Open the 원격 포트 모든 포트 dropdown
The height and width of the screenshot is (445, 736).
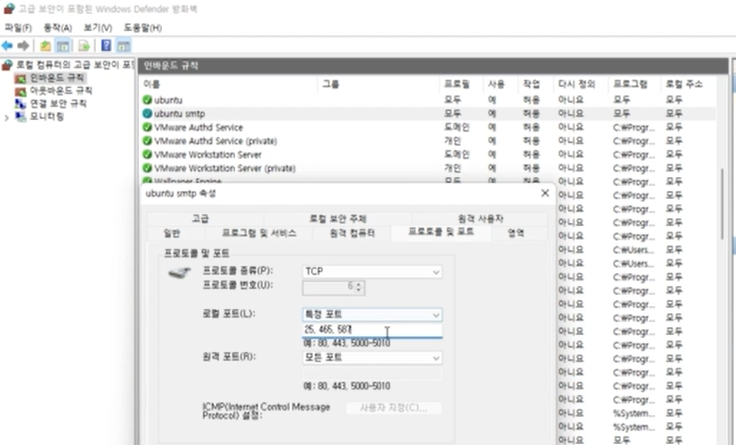372,358
